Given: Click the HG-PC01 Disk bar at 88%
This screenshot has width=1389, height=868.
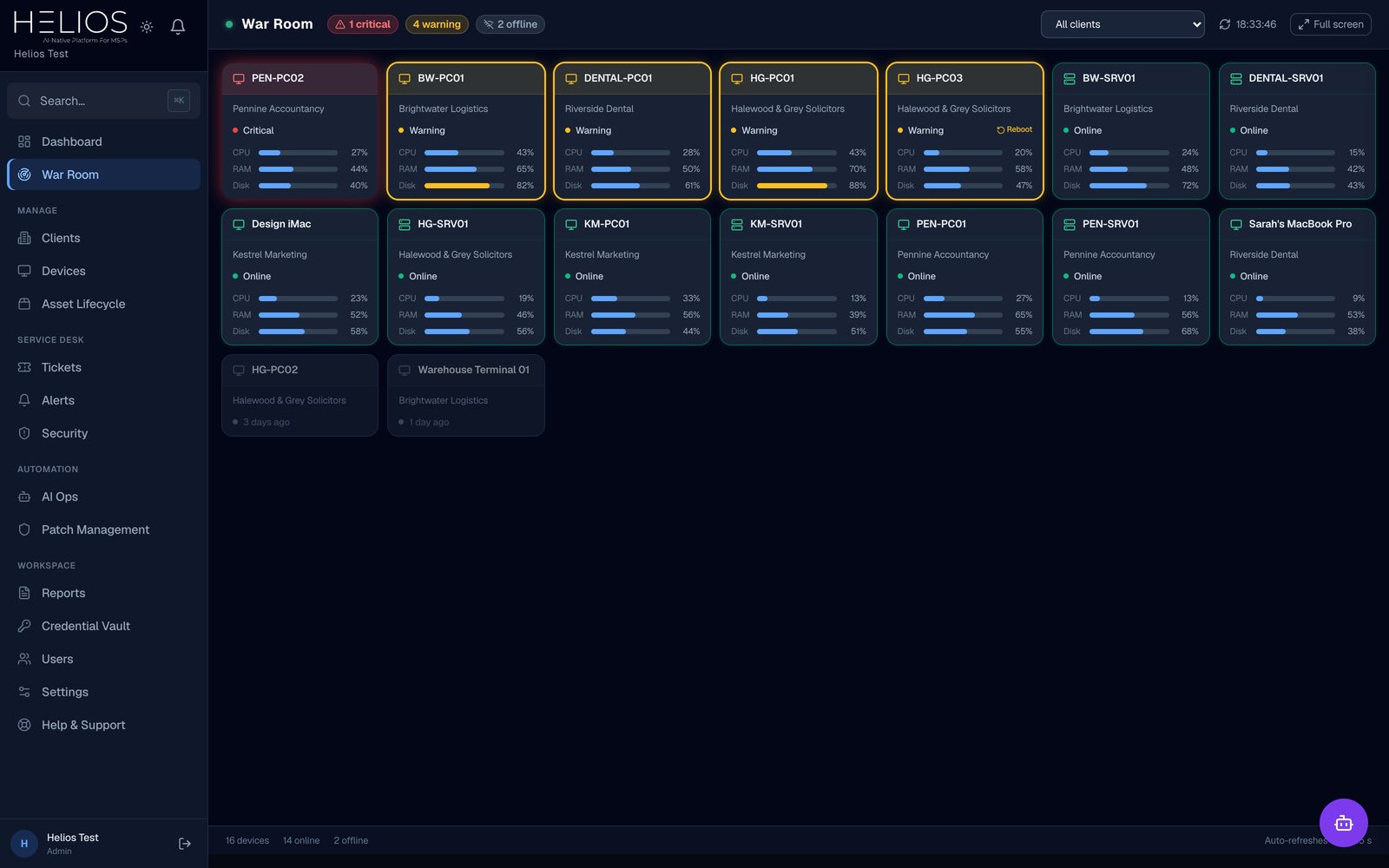Looking at the screenshot, I should click(797, 186).
